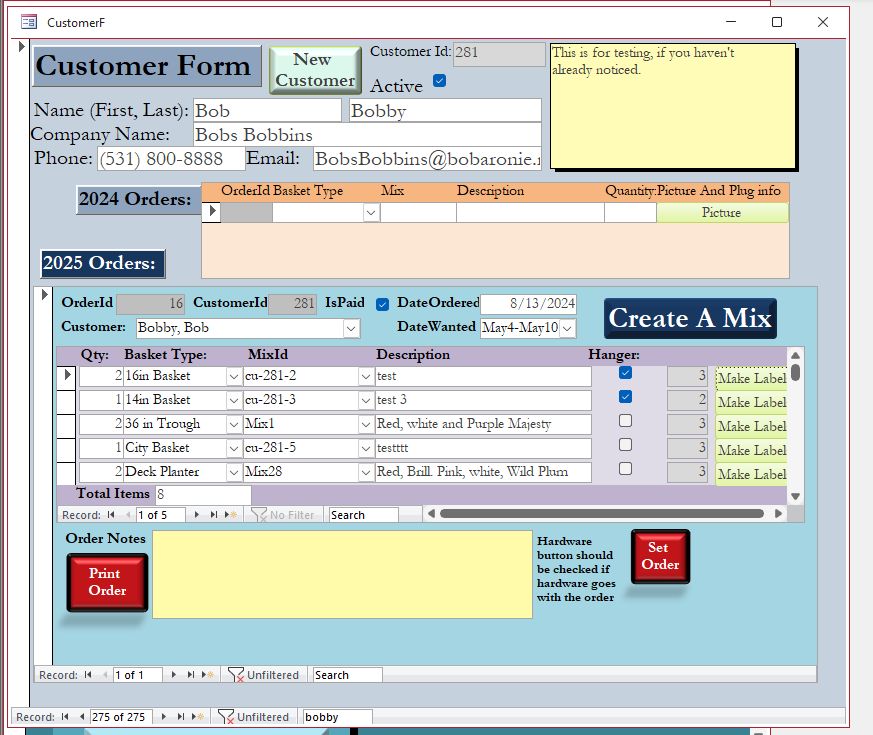Advance to the next basket item record
The height and width of the screenshot is (735, 873).
197,515
